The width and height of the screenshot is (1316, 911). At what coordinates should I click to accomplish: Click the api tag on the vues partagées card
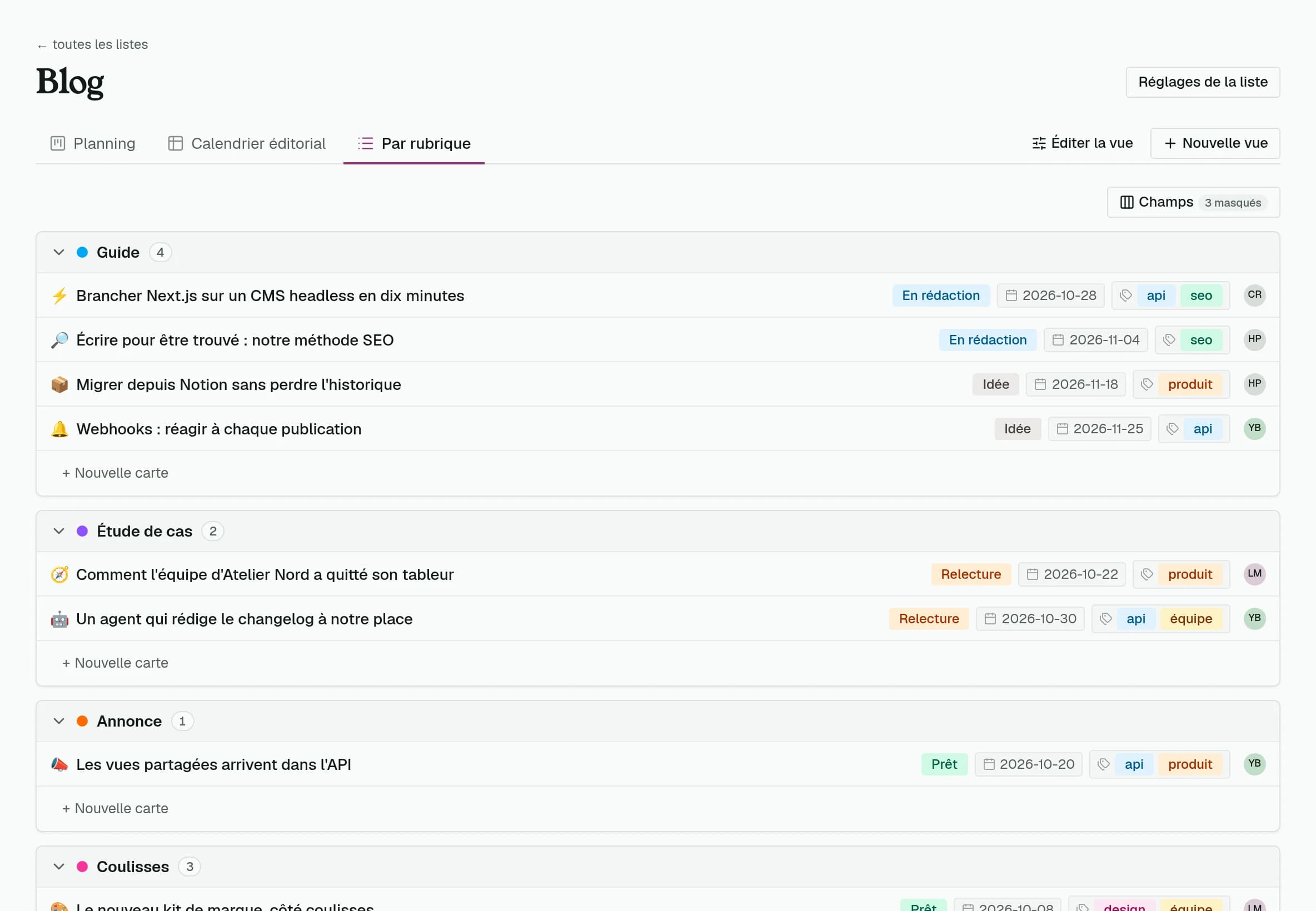(x=1134, y=765)
